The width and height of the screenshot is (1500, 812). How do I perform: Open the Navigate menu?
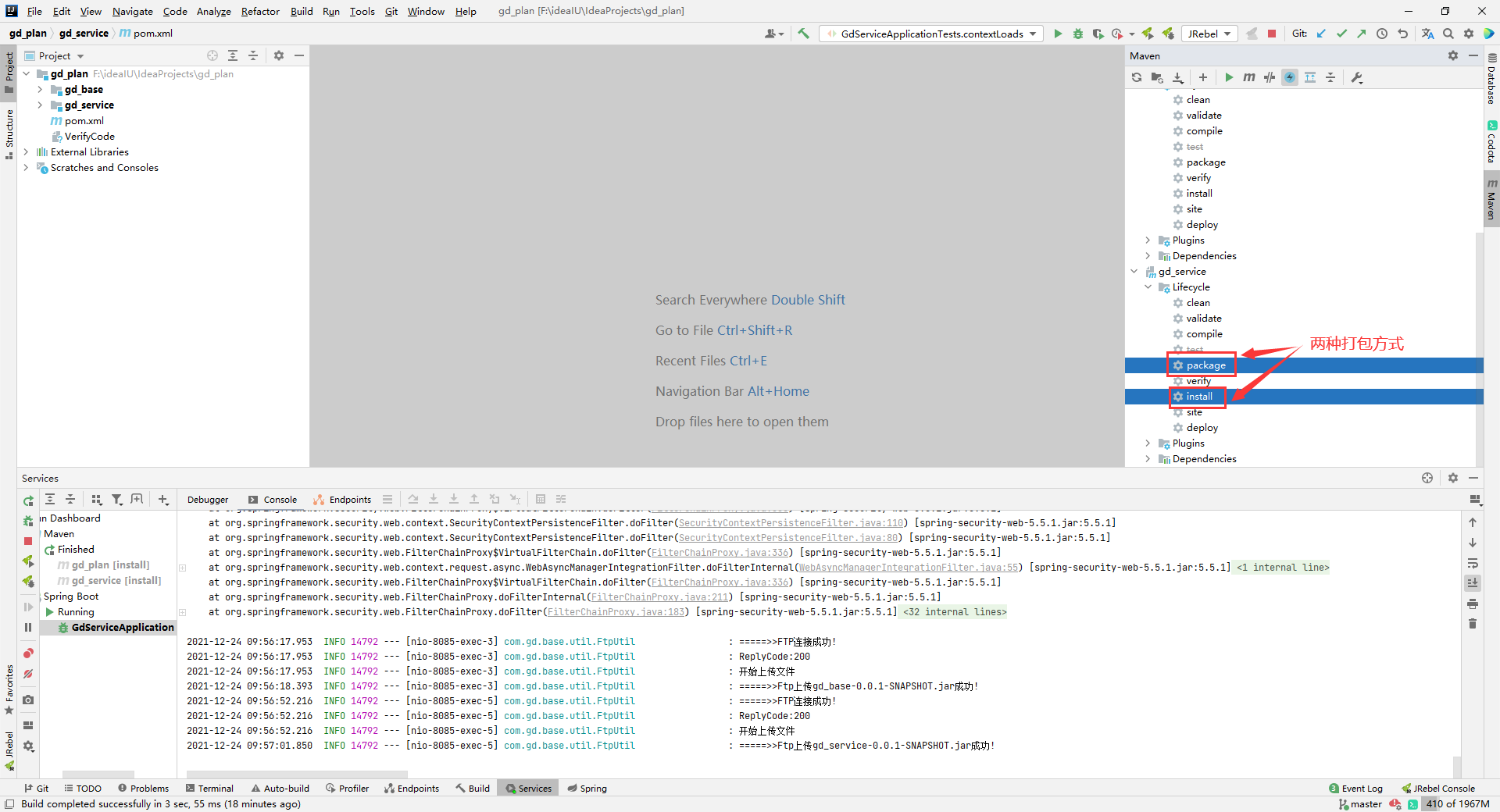(132, 11)
